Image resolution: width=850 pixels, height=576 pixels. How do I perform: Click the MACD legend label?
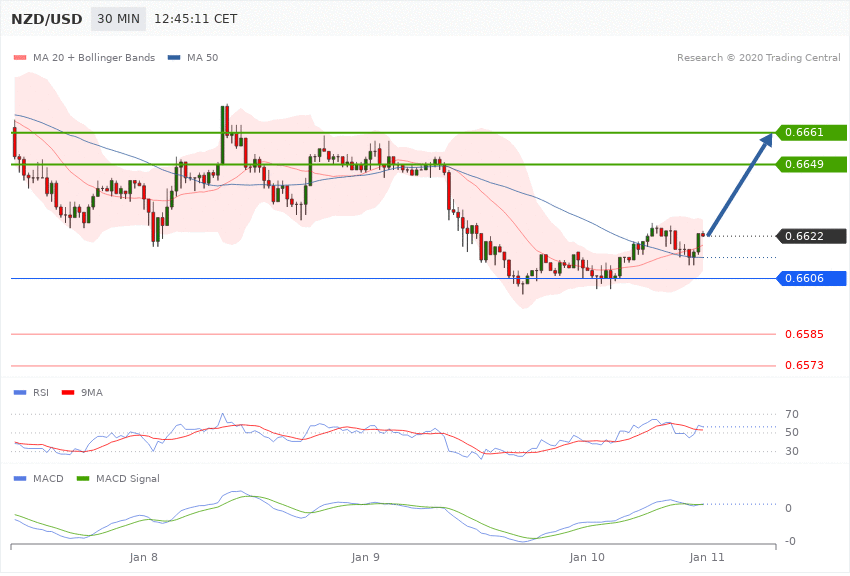(48, 478)
